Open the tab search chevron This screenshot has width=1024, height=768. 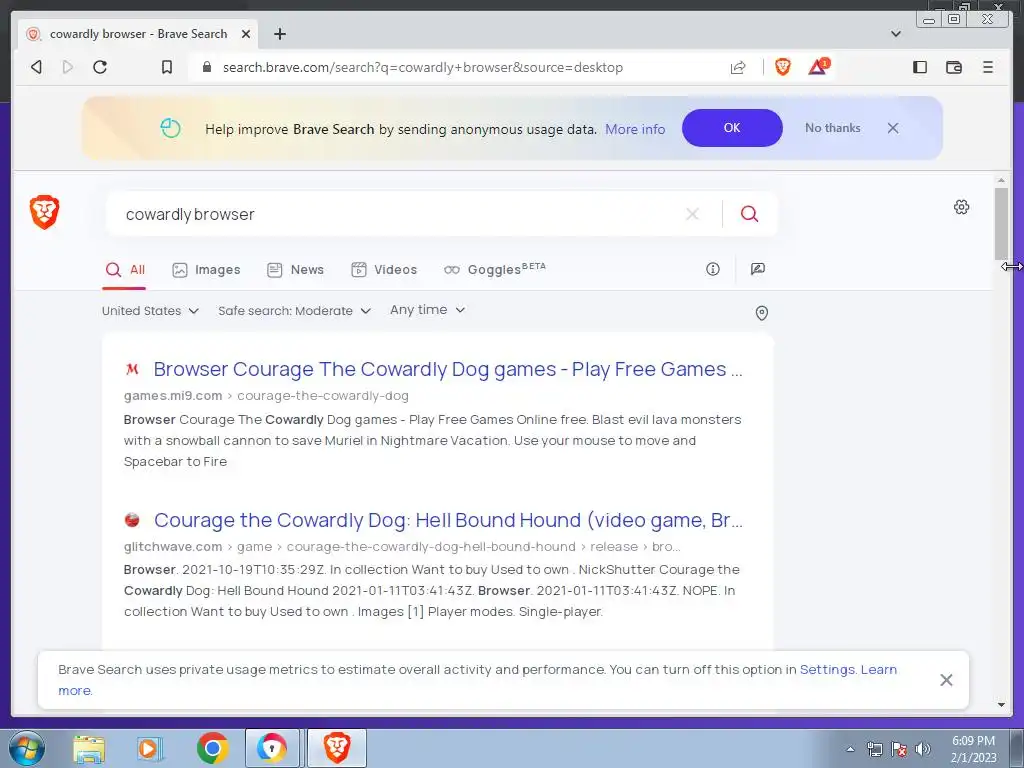[896, 34]
